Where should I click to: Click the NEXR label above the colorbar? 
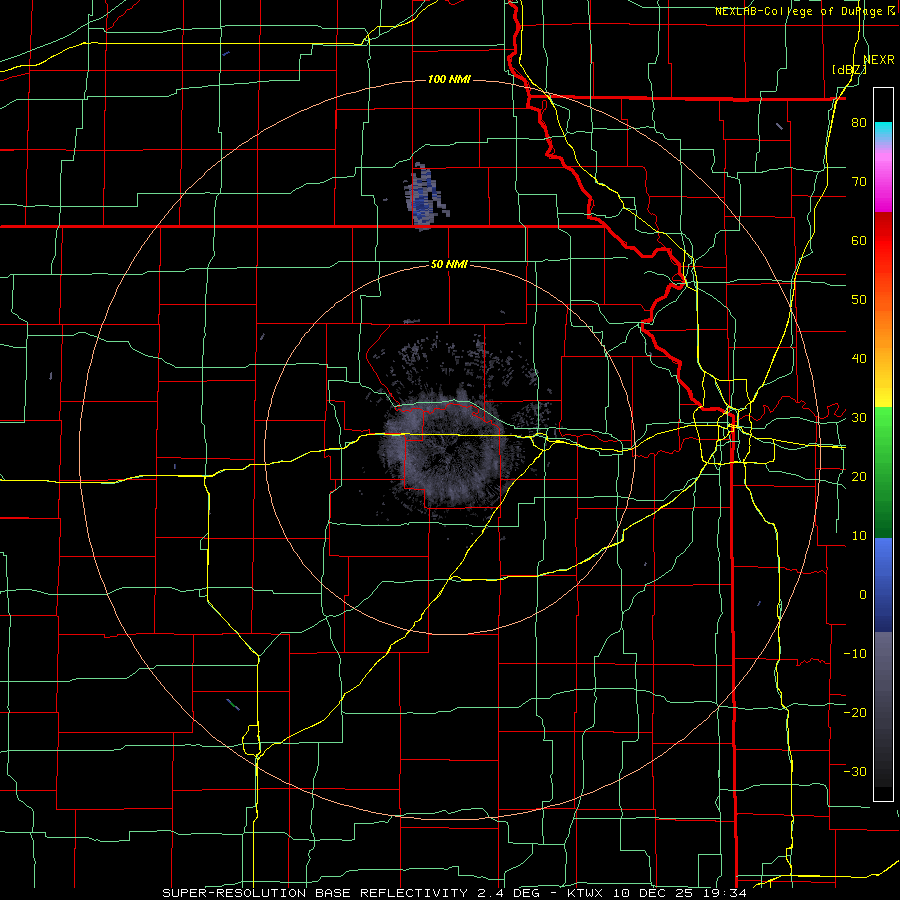[x=879, y=59]
